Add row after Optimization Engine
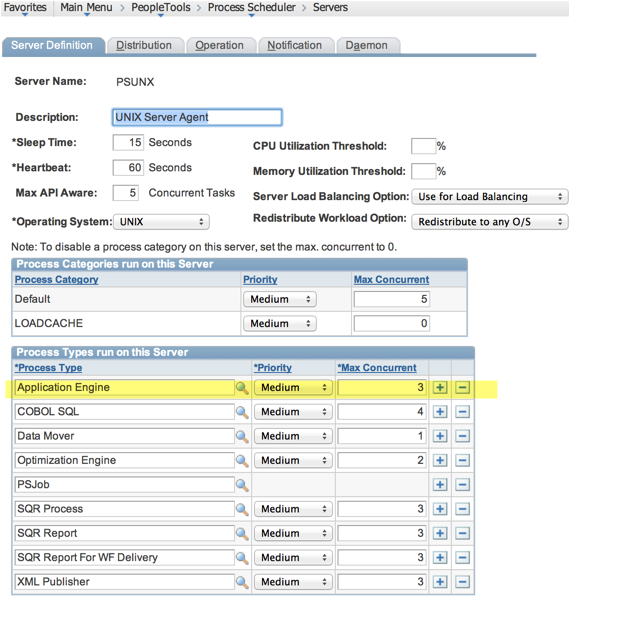 (440, 460)
